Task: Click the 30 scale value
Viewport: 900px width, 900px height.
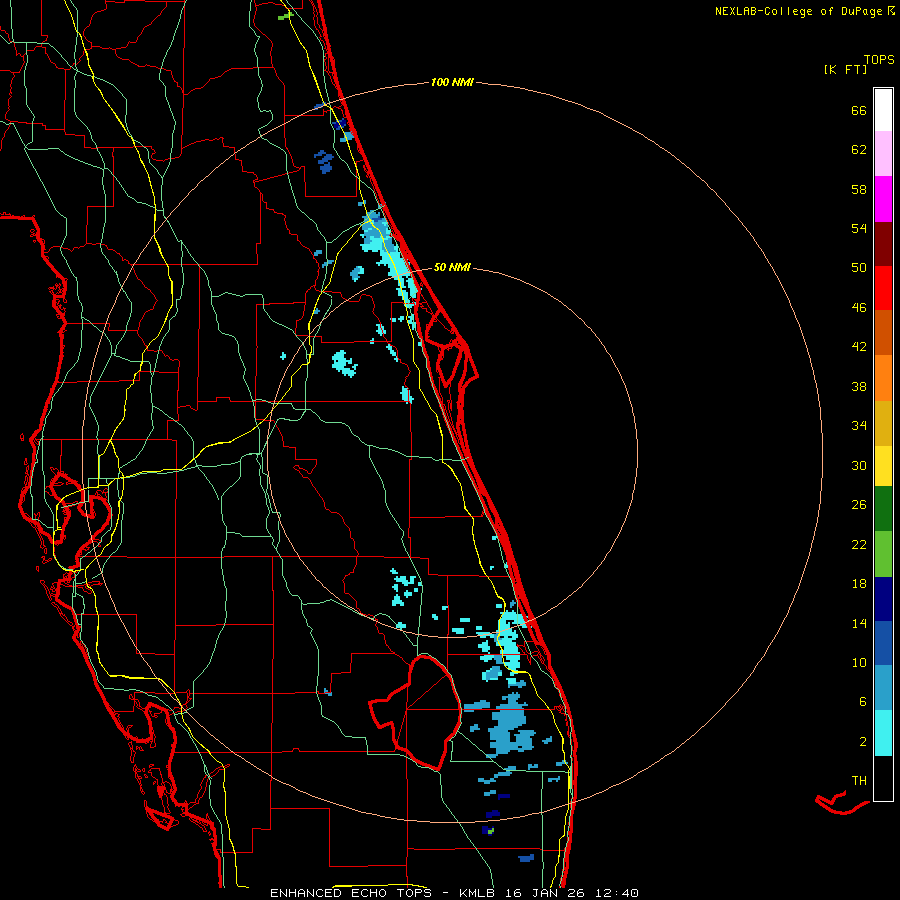Action: (859, 465)
